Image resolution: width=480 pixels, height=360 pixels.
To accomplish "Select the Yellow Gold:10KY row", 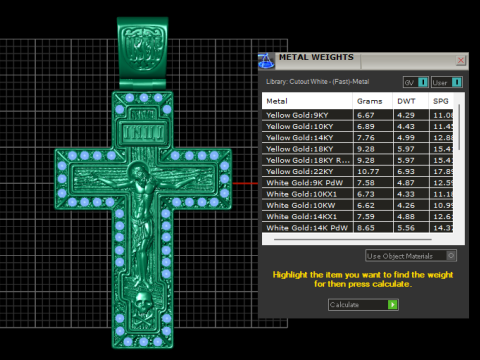I will (357, 126).
